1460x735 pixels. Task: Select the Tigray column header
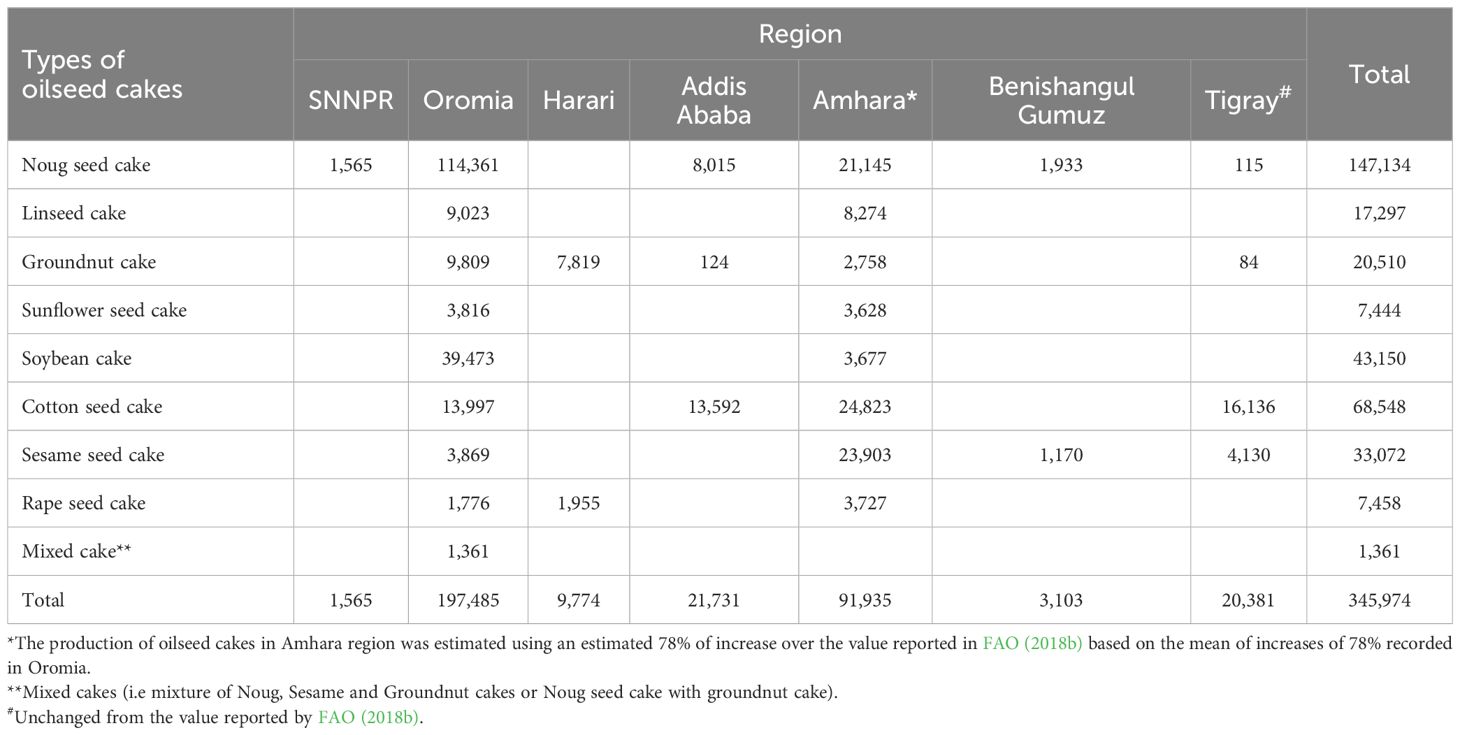pyautogui.click(x=1248, y=100)
